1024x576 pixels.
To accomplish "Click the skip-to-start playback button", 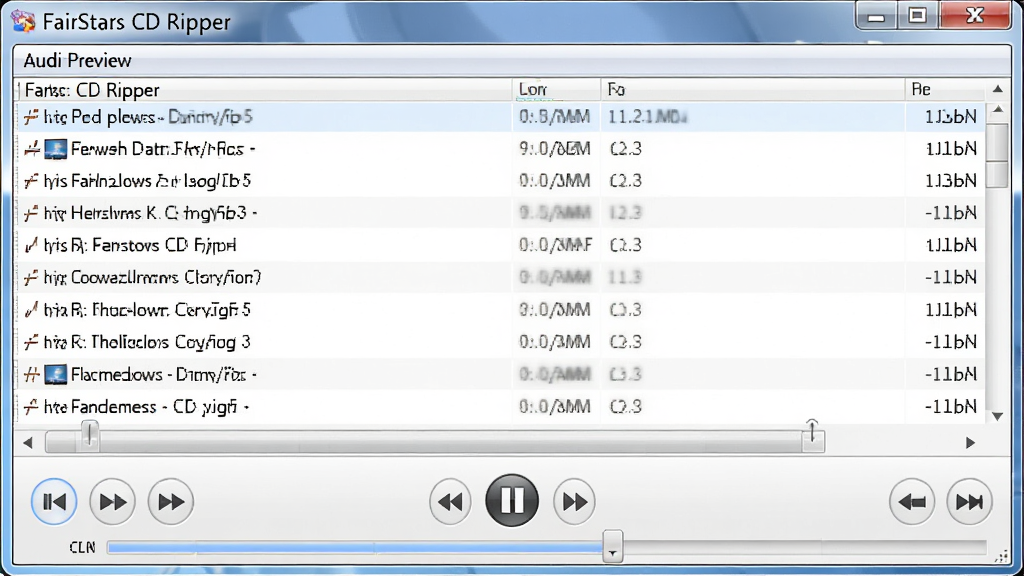I will tap(54, 502).
